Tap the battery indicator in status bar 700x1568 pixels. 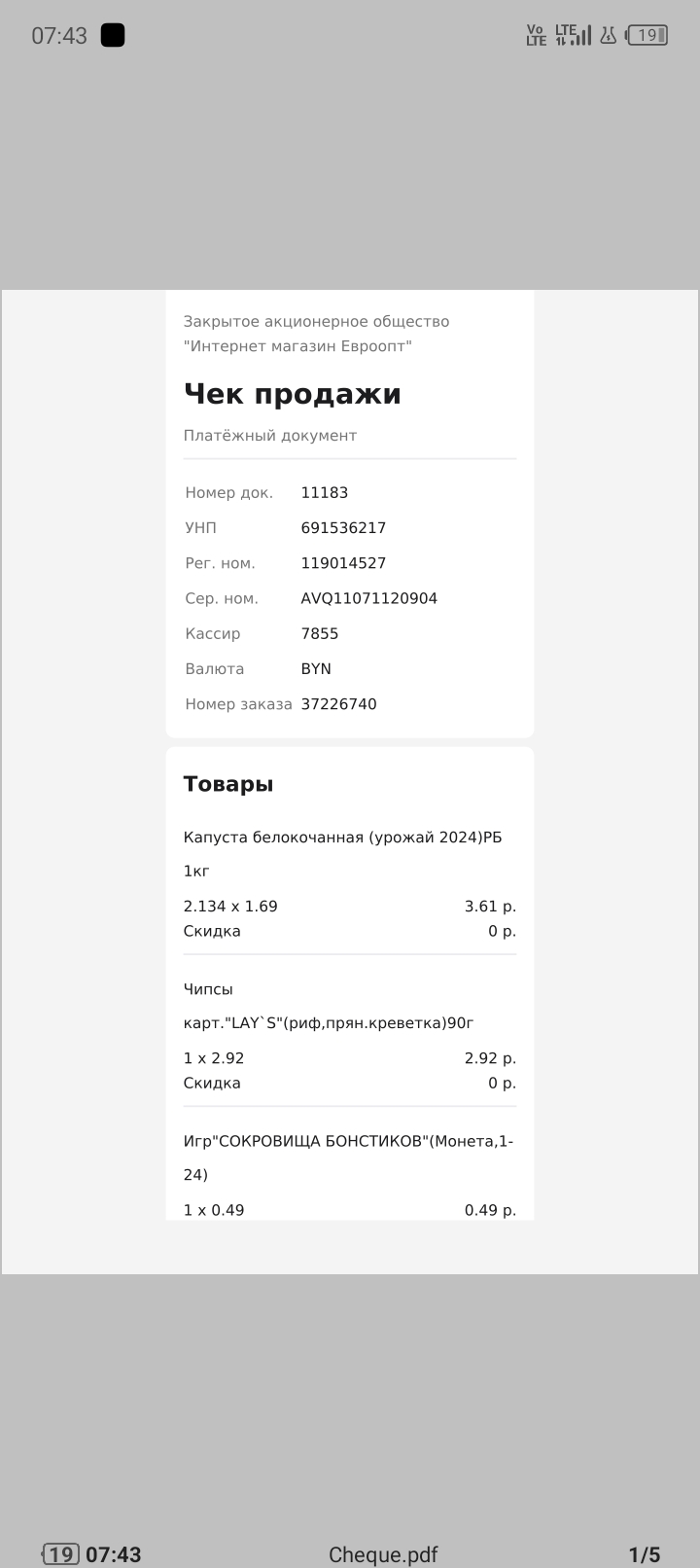(647, 36)
